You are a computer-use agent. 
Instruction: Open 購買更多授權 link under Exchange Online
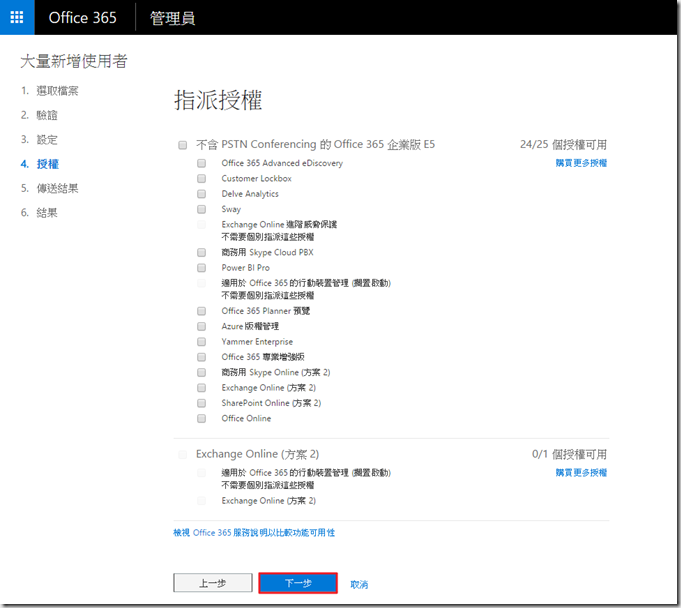tap(581, 472)
